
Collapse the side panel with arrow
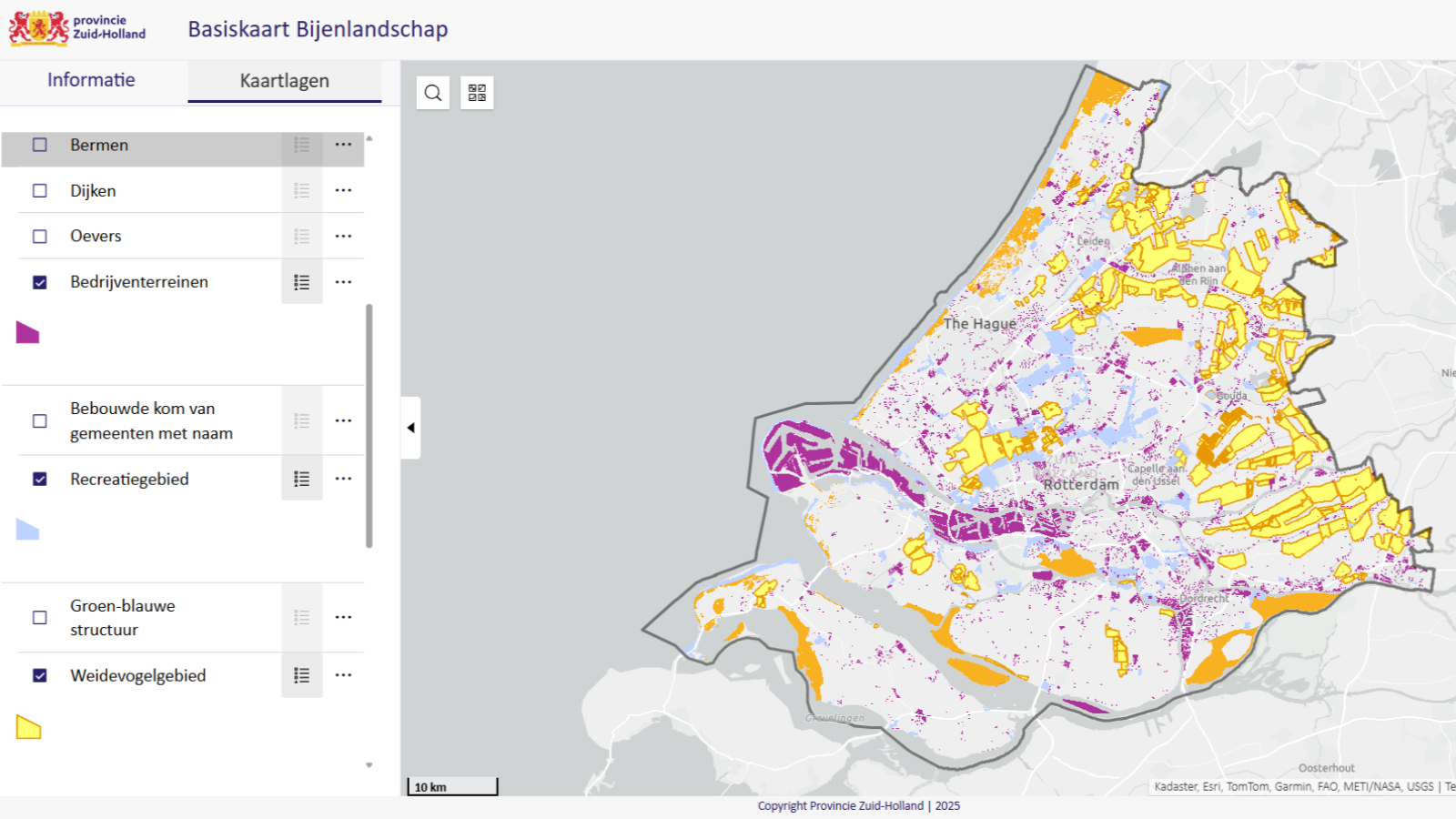(410, 428)
